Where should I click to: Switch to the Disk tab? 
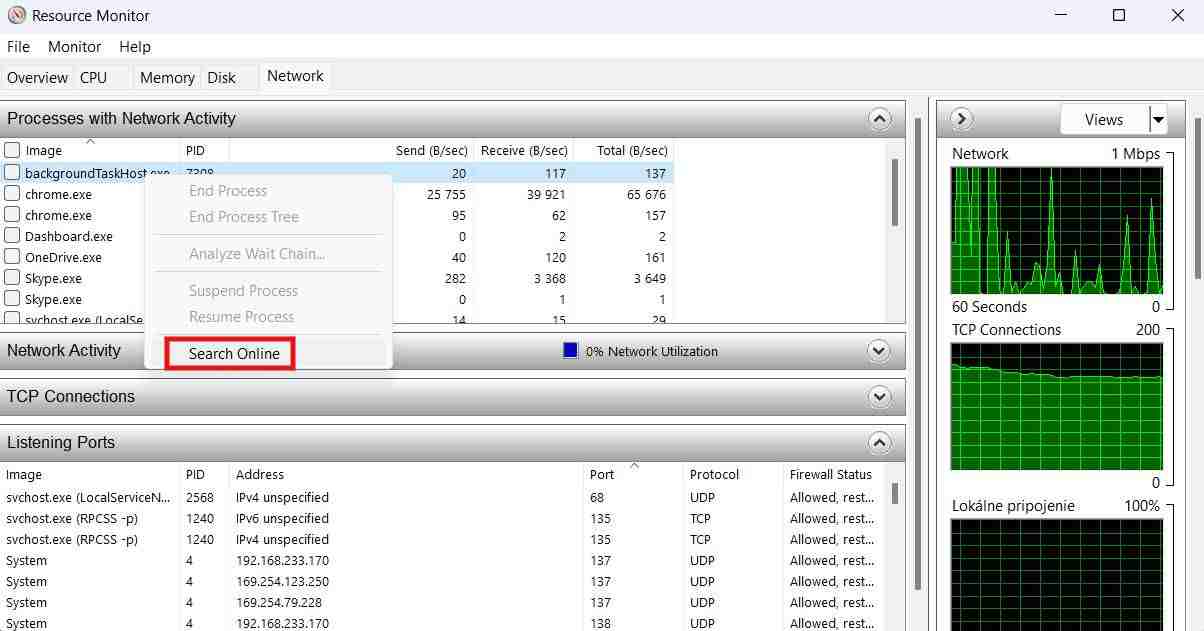(222, 78)
